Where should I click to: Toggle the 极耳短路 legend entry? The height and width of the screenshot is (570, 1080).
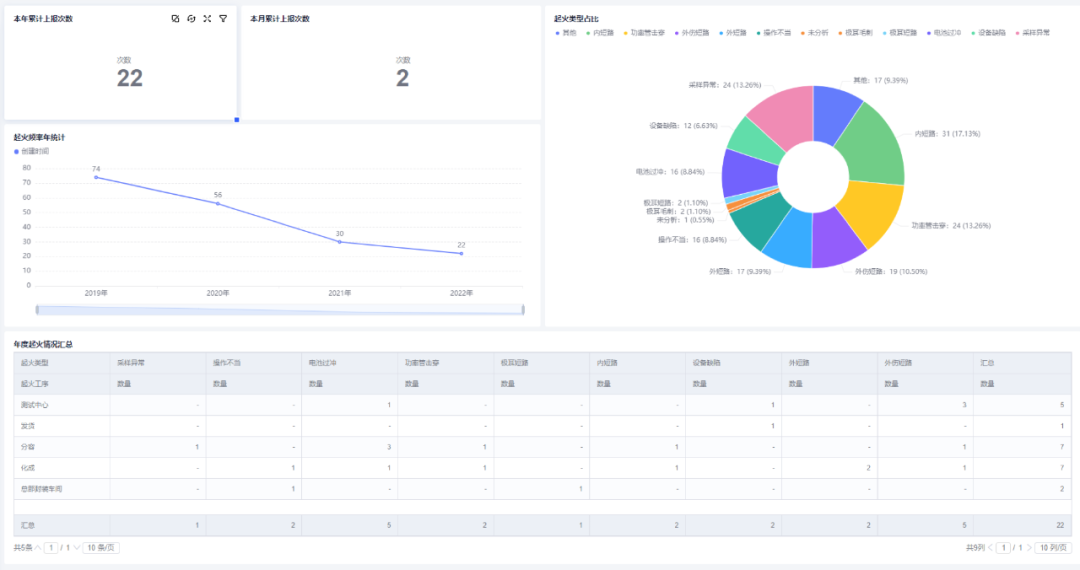click(x=900, y=33)
